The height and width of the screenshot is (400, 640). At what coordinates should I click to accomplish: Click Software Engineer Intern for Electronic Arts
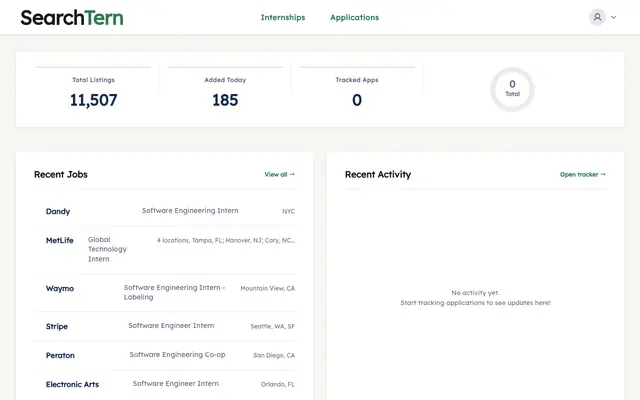click(176, 384)
